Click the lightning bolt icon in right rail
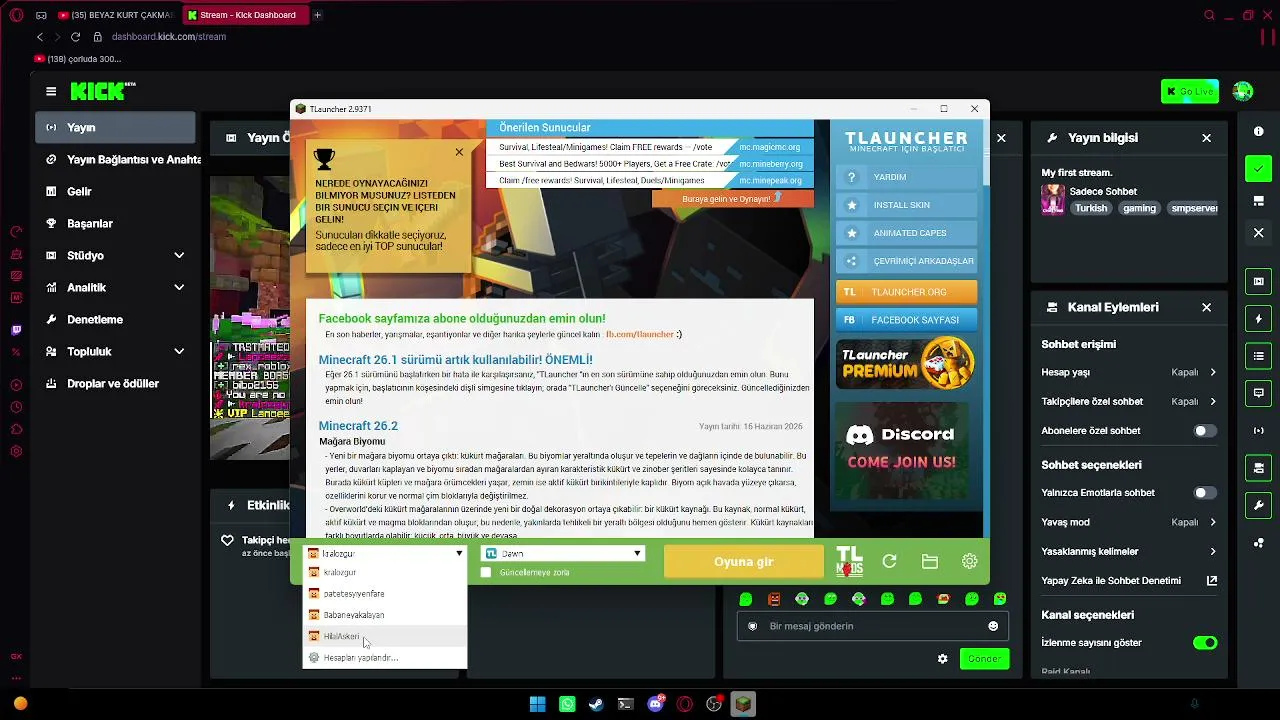 tap(1259, 319)
